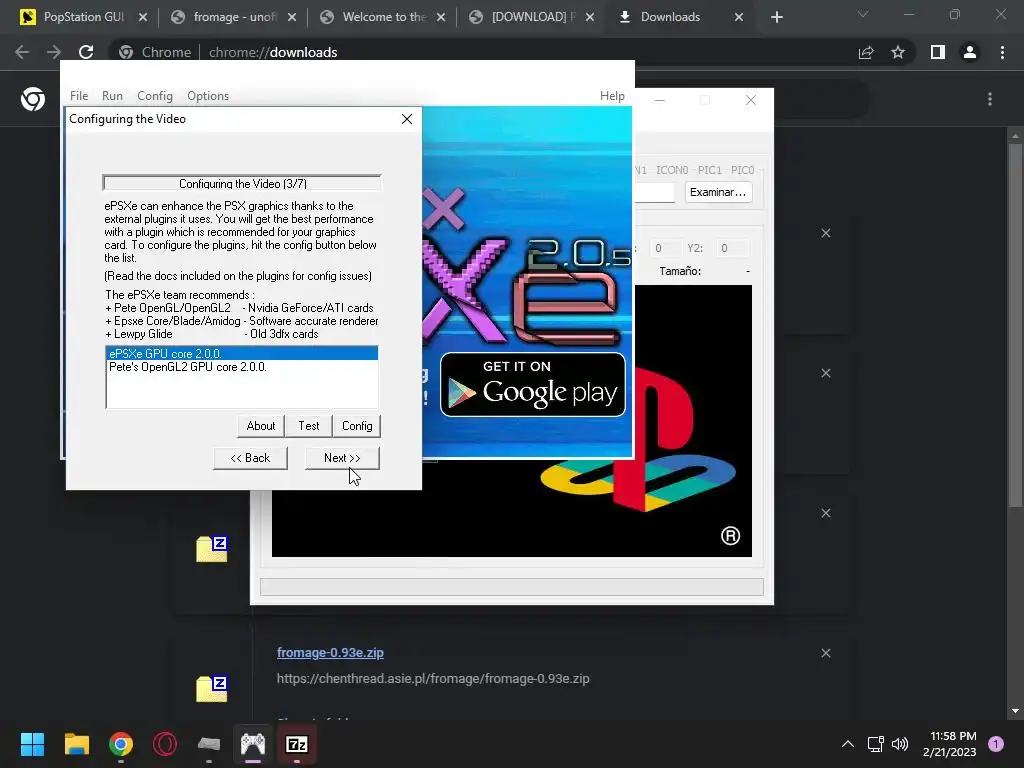Image resolution: width=1024 pixels, height=768 pixels.
Task: Open File Explorer from taskbar
Action: pos(76,744)
